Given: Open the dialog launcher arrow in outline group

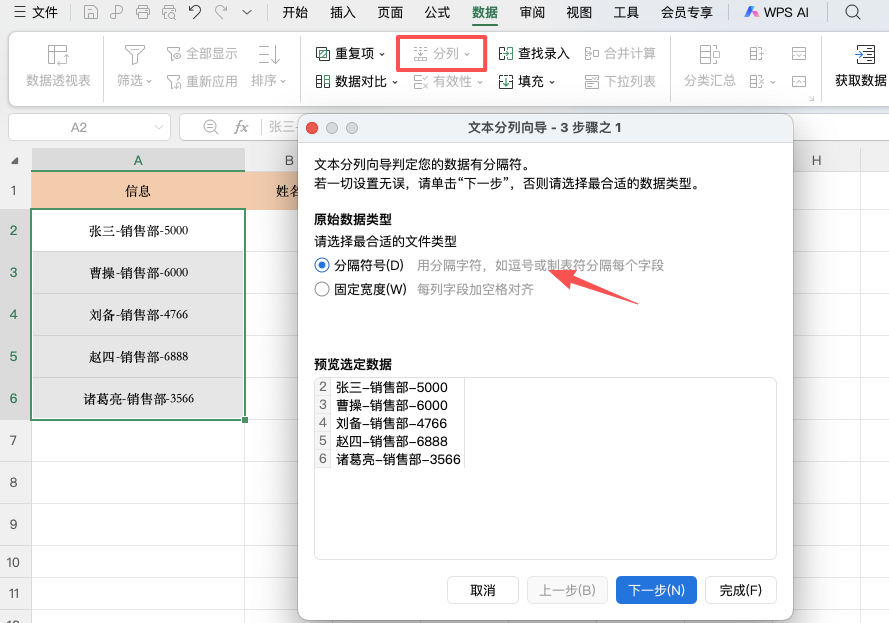Looking at the screenshot, I should [811, 99].
